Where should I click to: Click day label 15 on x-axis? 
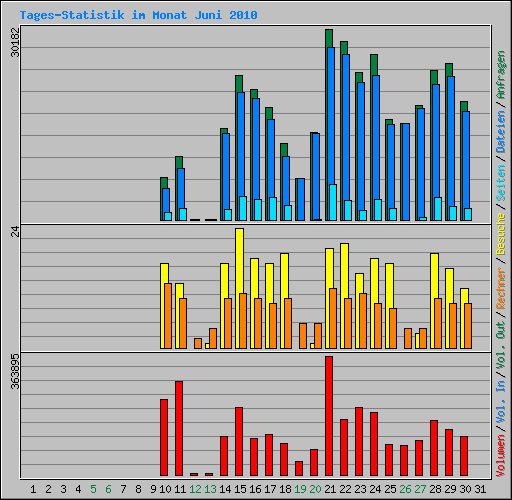click(240, 489)
